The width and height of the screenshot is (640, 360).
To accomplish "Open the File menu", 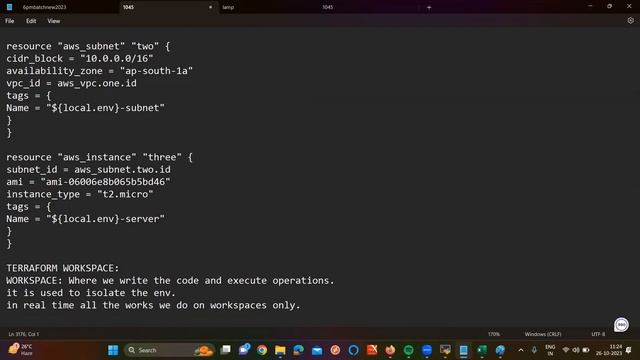I will click(9, 21).
